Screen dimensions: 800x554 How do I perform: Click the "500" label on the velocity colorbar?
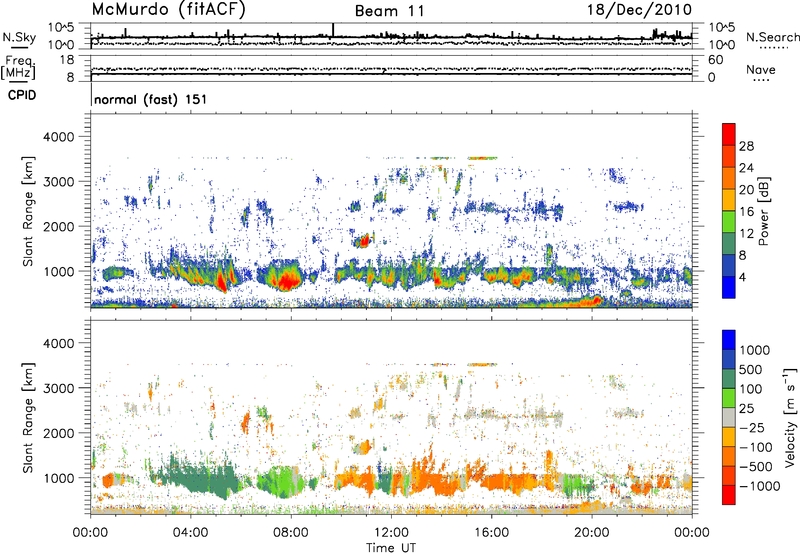(750, 369)
